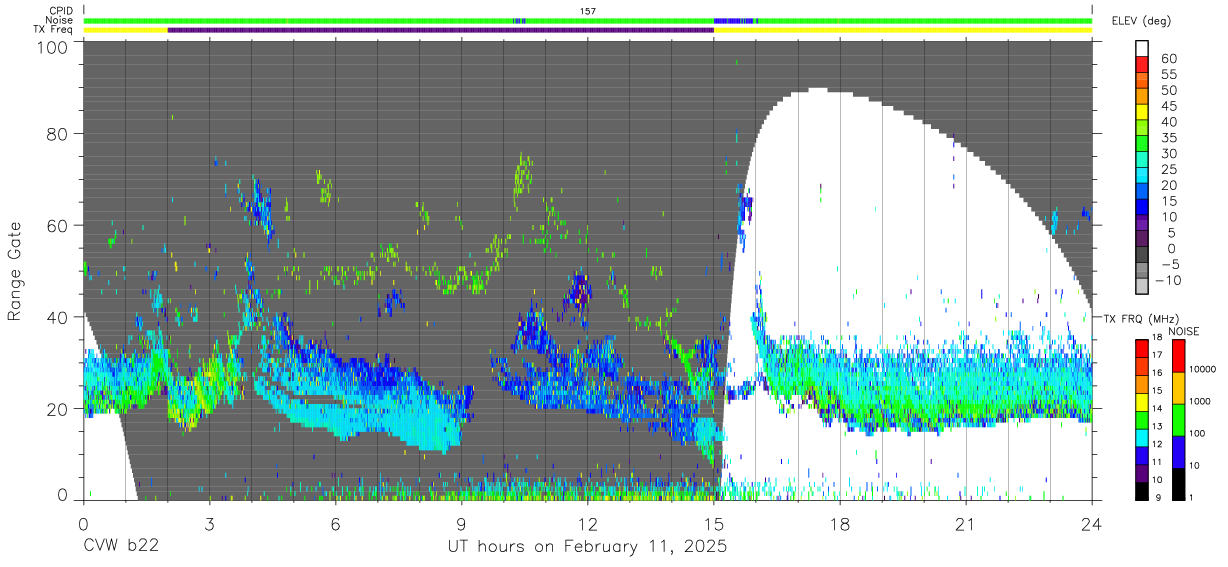Click the 80 tick on the Range Gate axis
Screen dimensions: 1228x567
(57, 134)
